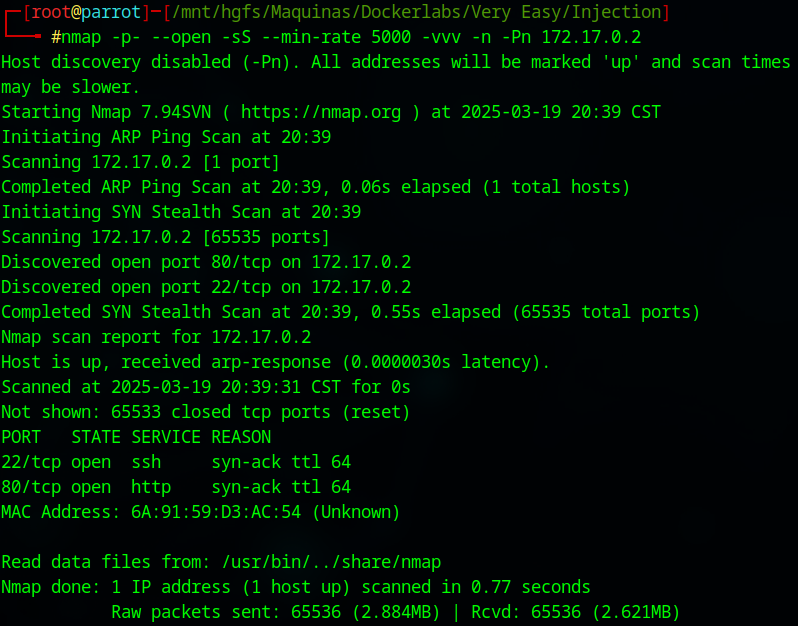Click the "Discovered open port 22/tcp" line
The image size is (798, 626).
[x=206, y=287]
